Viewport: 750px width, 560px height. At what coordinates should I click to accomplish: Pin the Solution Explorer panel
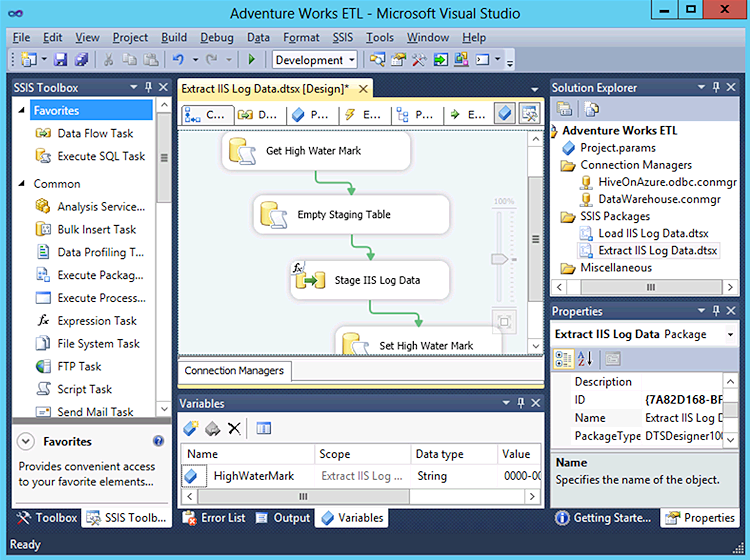tap(716, 87)
